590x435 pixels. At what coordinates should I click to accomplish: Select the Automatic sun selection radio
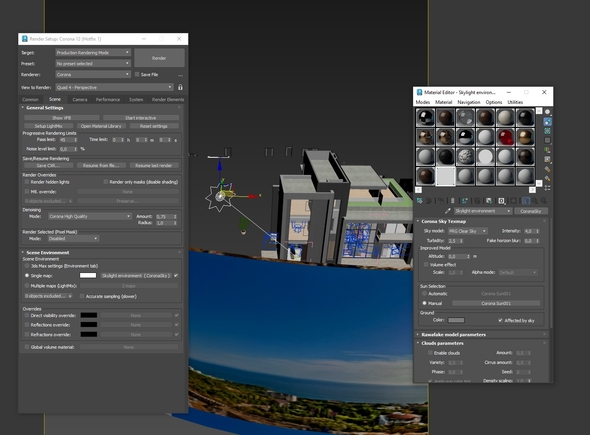click(x=424, y=294)
